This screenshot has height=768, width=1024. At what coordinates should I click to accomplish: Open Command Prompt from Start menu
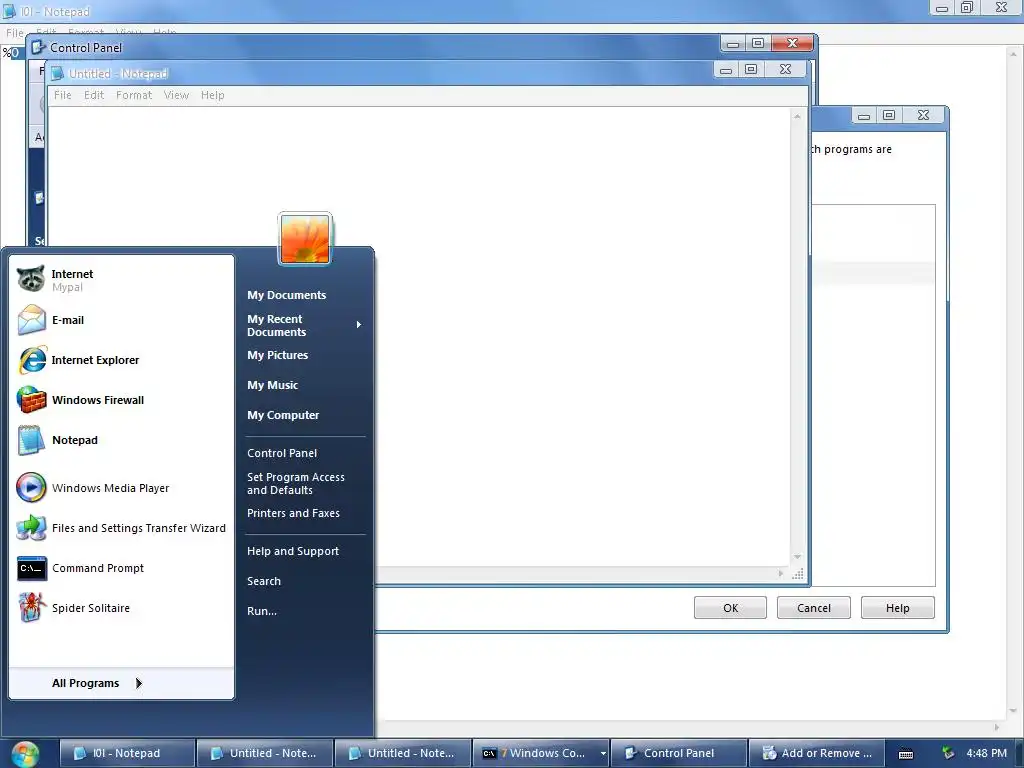click(x=121, y=568)
